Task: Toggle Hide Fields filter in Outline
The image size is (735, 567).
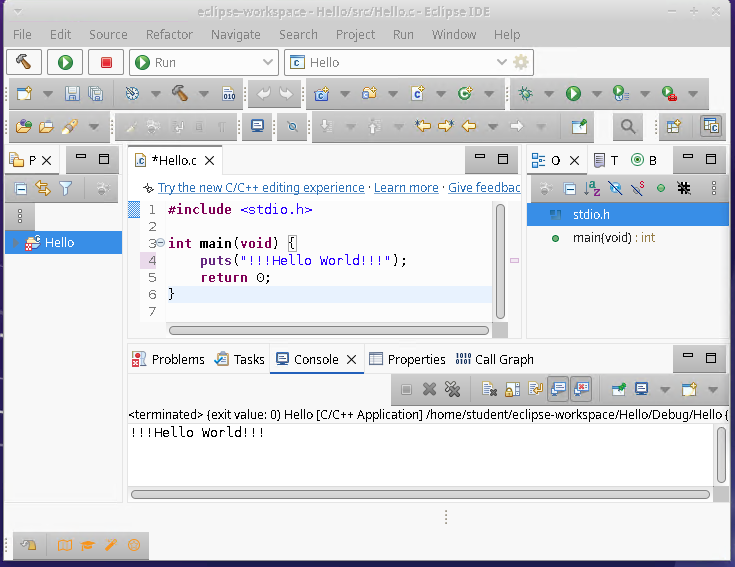Action: coord(615,188)
